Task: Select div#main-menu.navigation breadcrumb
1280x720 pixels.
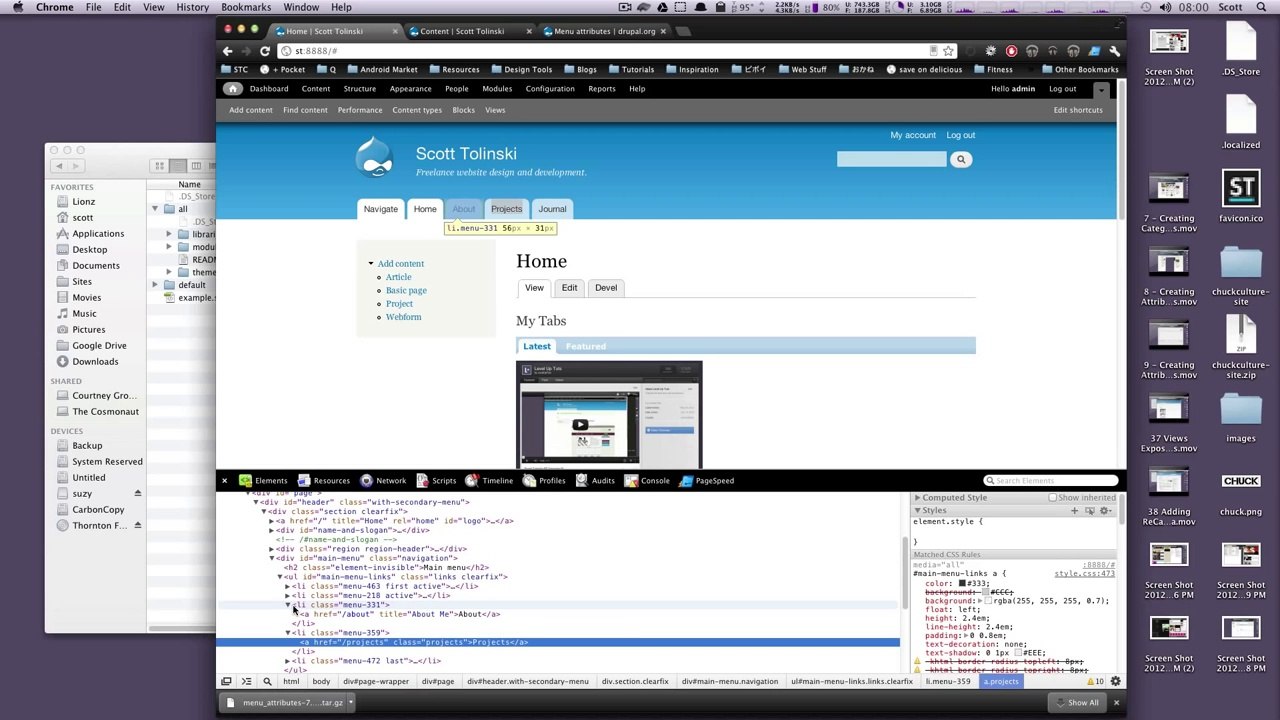Action: 730,682
